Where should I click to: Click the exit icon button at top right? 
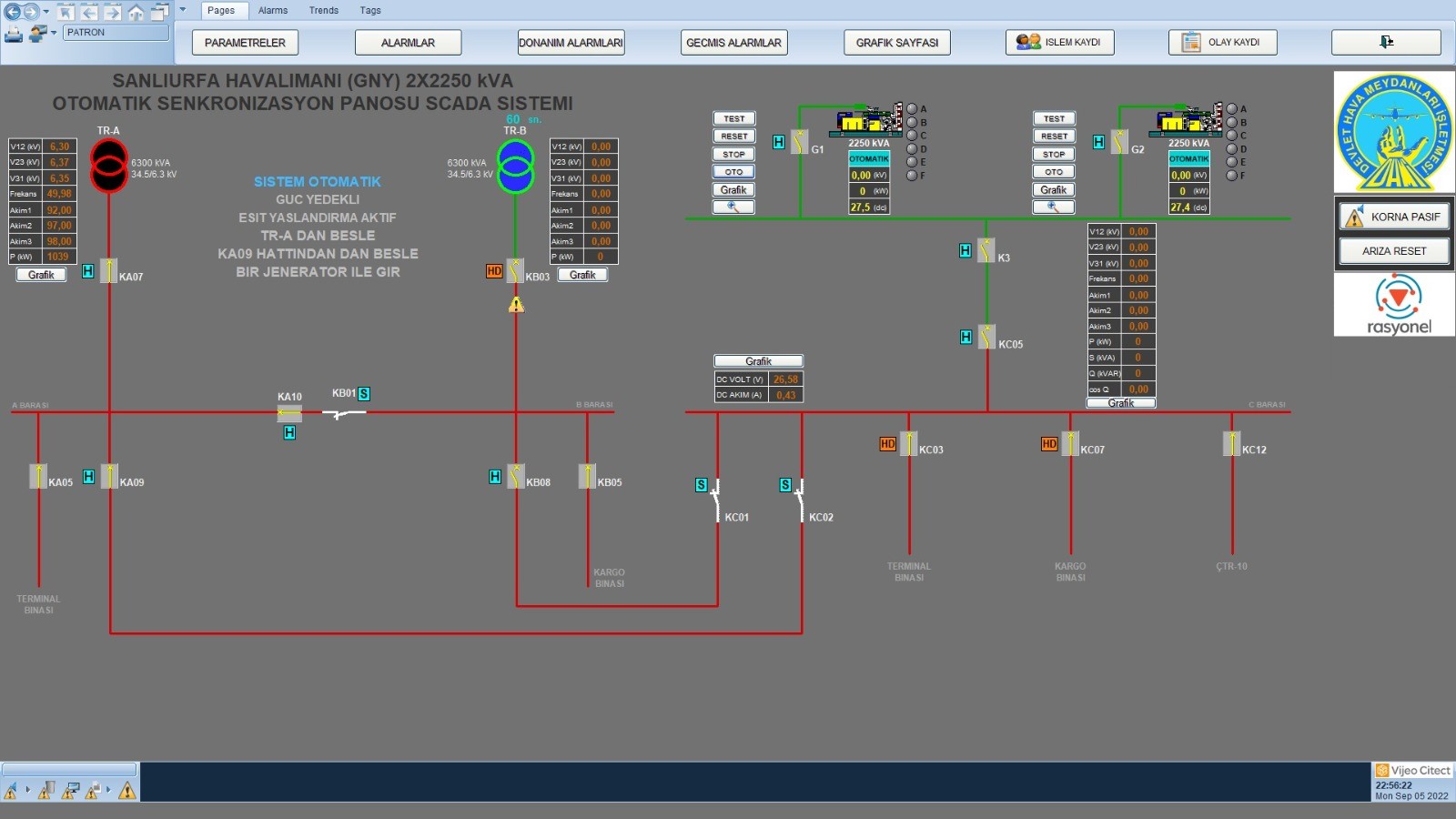click(x=1386, y=42)
